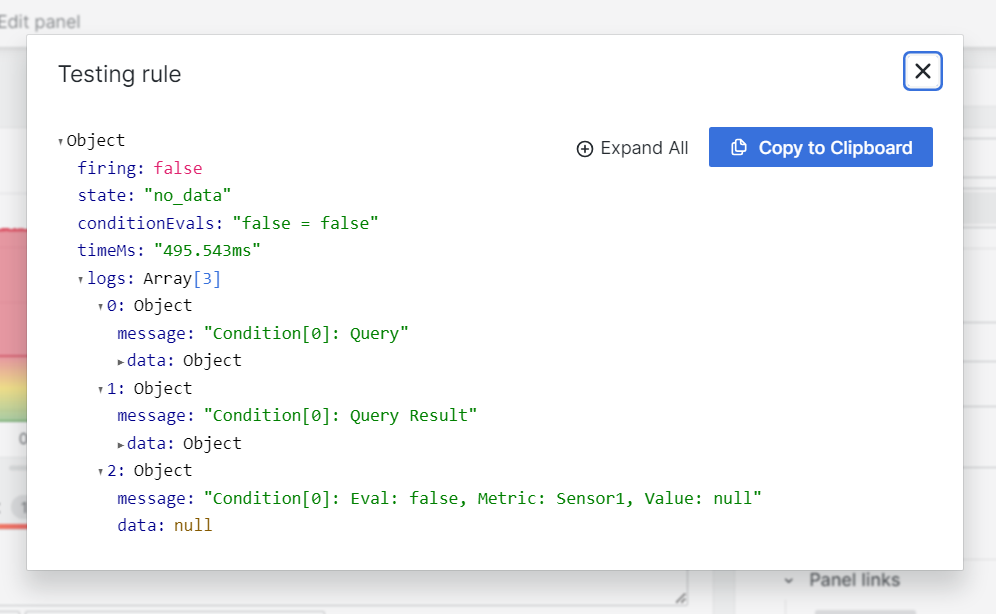Image resolution: width=996 pixels, height=614 pixels.
Task: Click the Copy to Clipboard button
Action: [820, 147]
